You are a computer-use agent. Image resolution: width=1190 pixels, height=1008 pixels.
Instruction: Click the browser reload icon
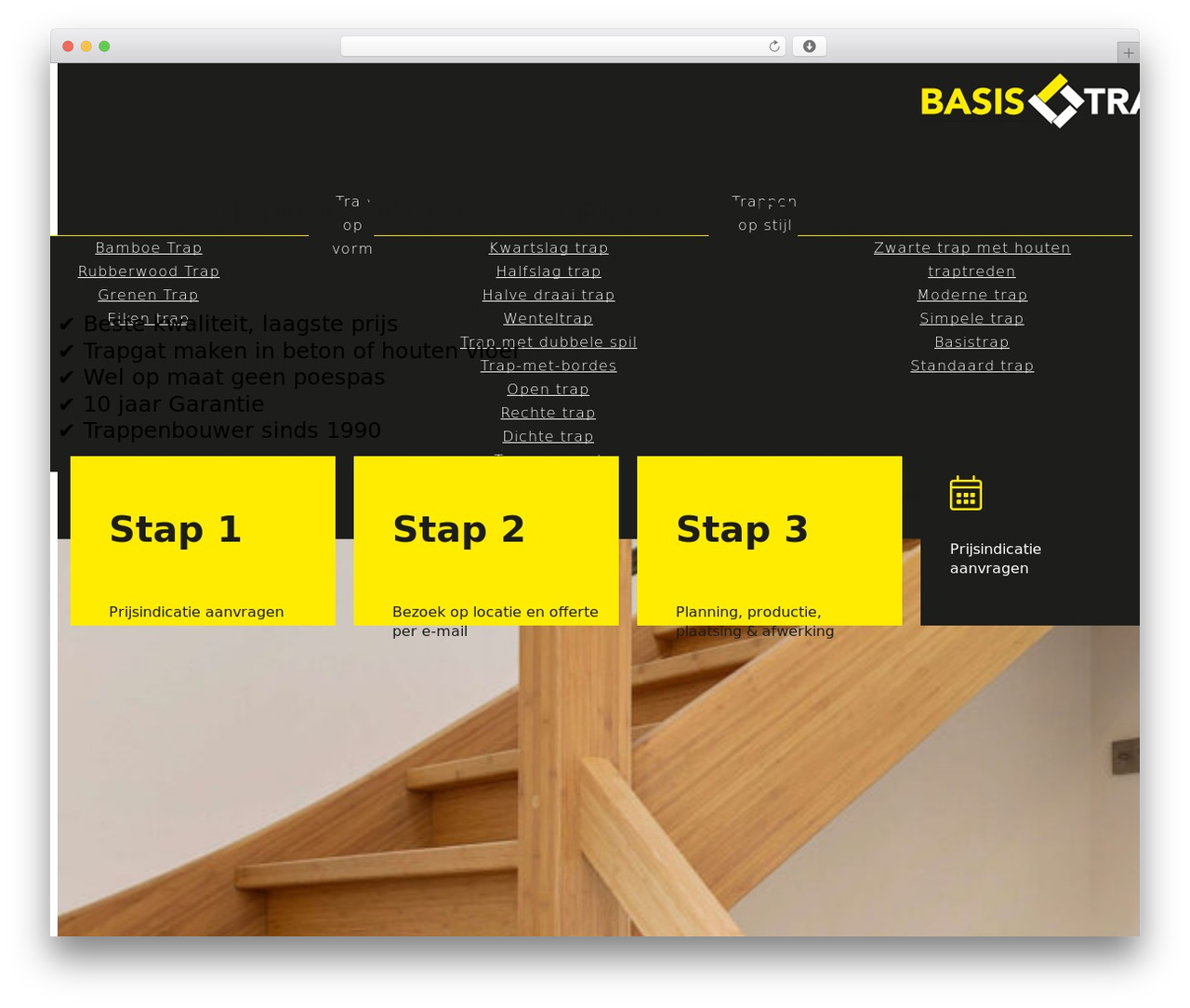coord(773,46)
